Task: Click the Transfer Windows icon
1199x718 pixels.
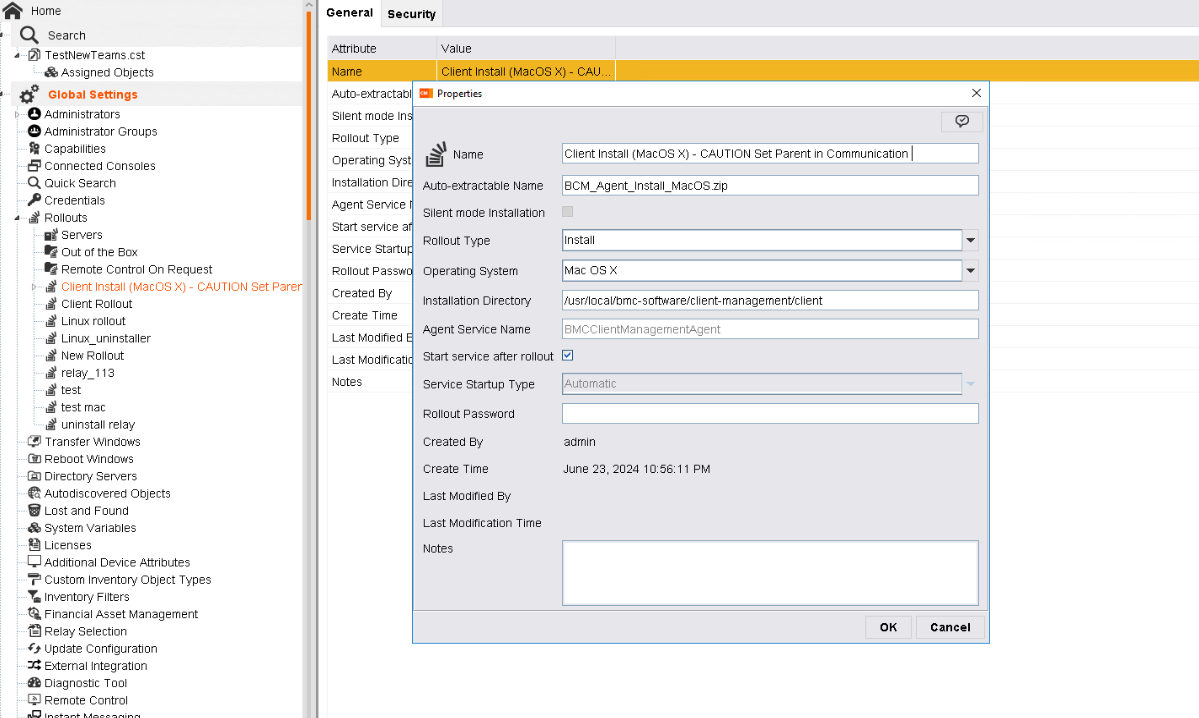Action: point(34,441)
